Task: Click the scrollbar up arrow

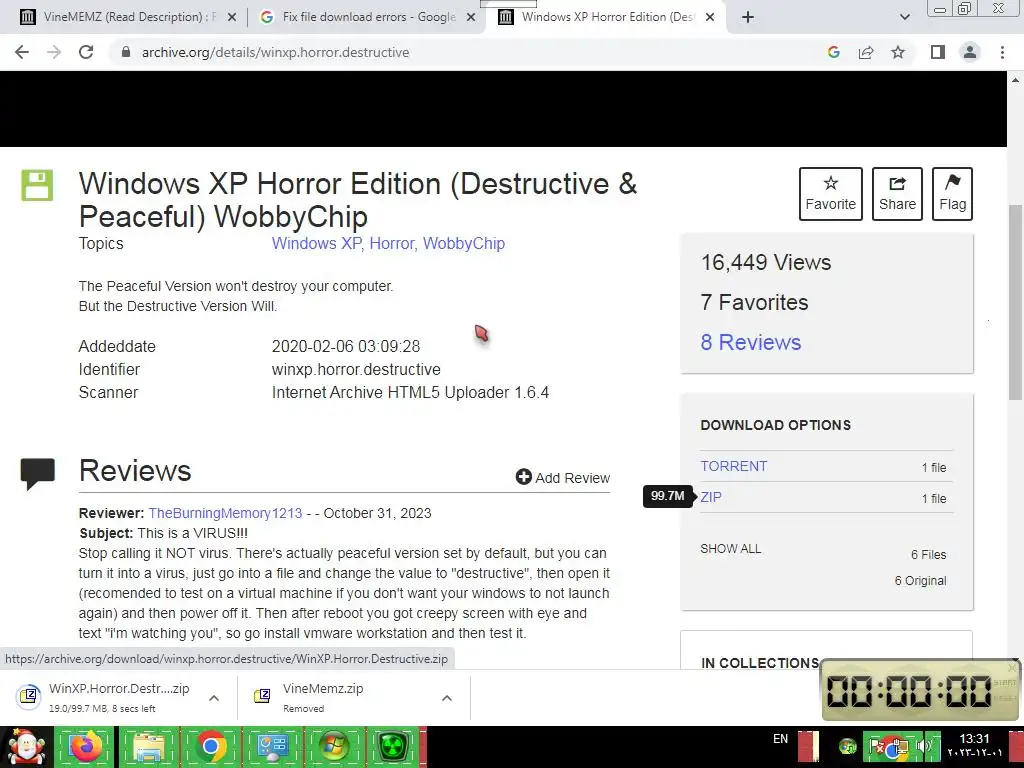Action: click(1016, 80)
